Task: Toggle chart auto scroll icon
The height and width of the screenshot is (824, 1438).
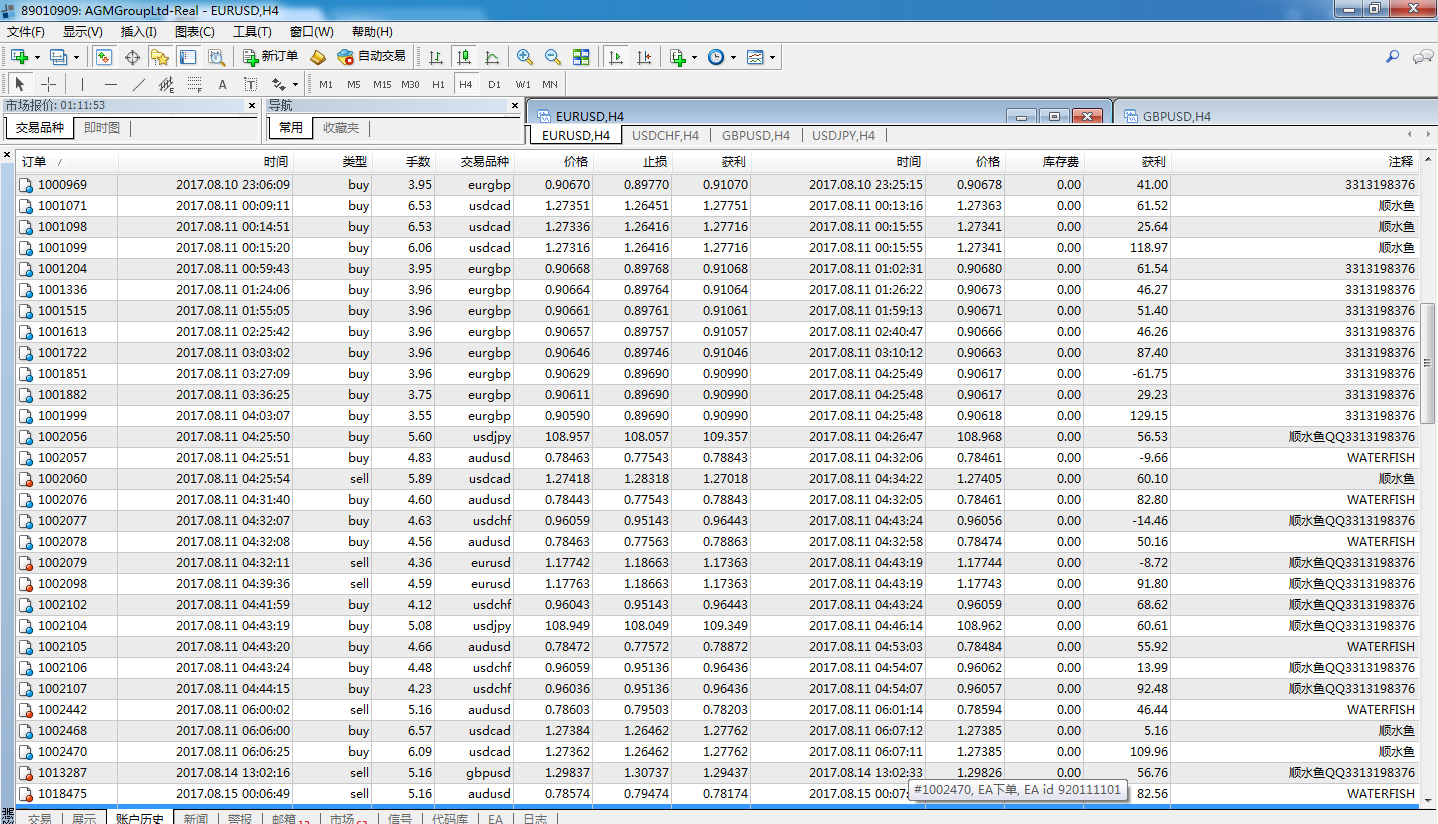Action: (616, 57)
